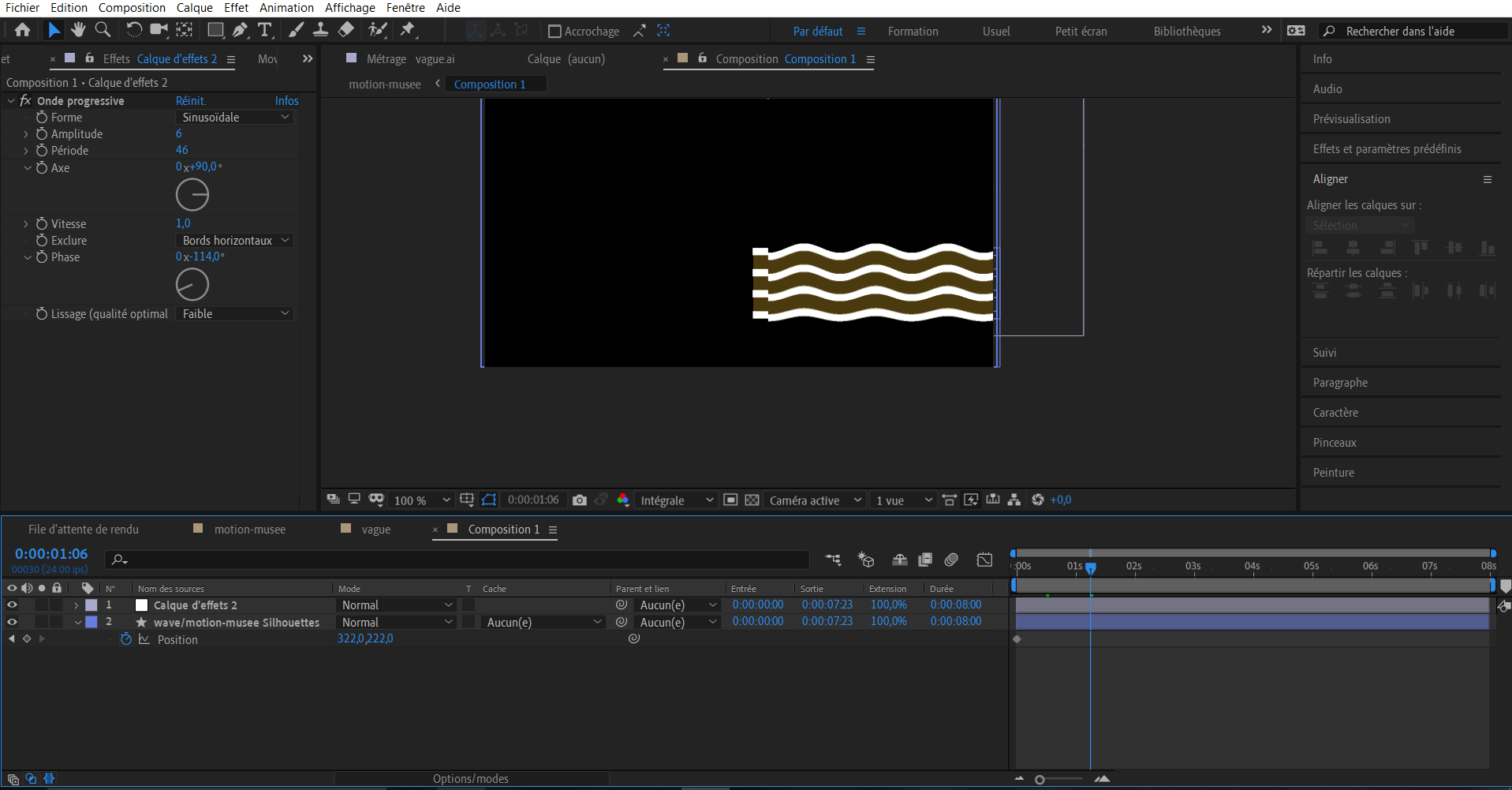The image size is (1512, 790).
Task: Click Réinit. to reset Onde progressive
Action: (191, 101)
